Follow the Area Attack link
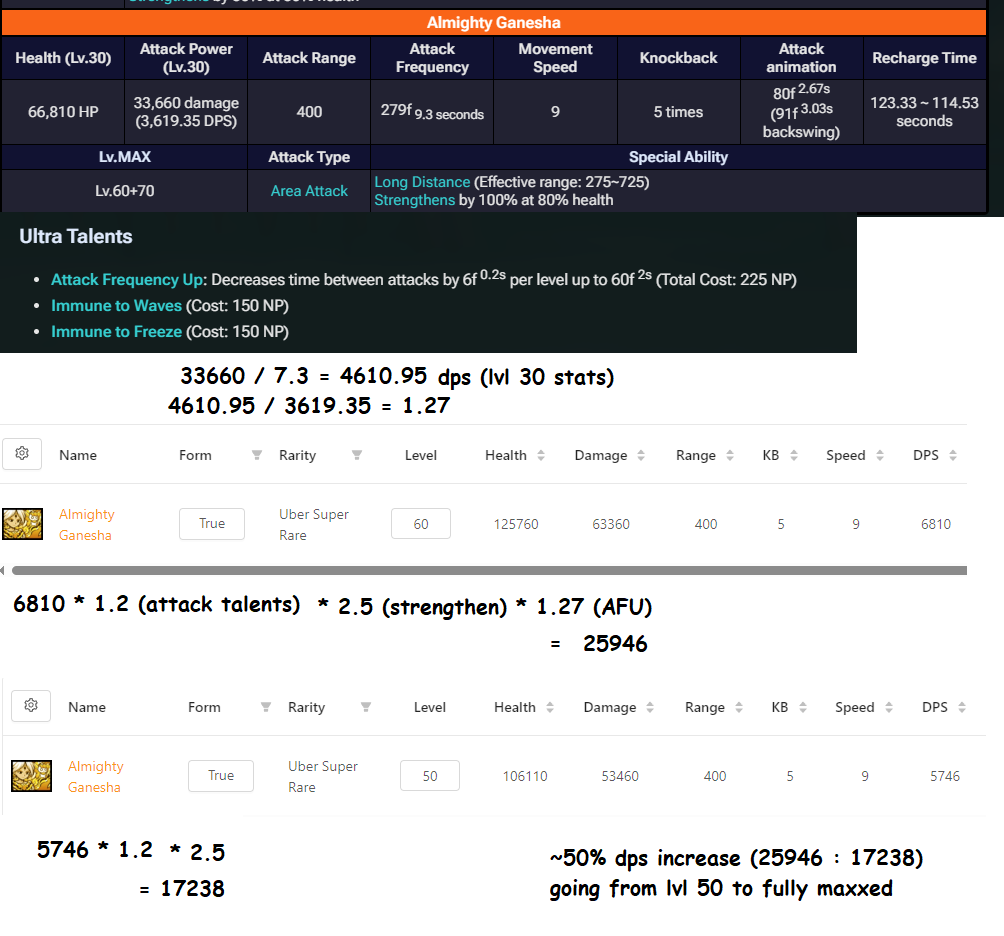This screenshot has height=936, width=1004. point(309,191)
